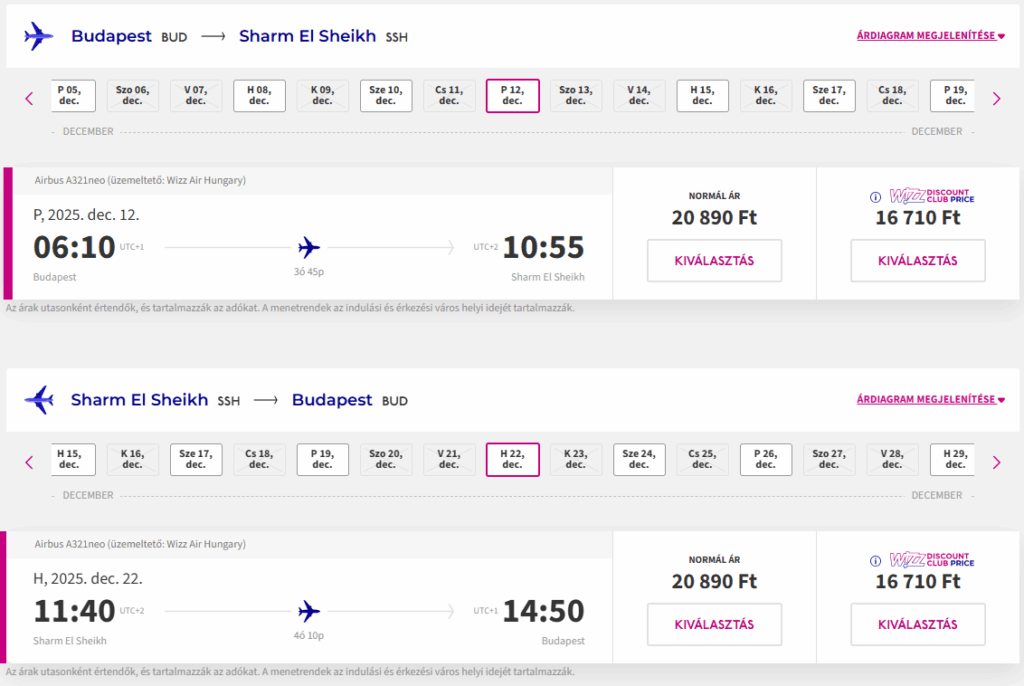1024x686 pixels.
Task: Select return date P 26, dec.
Action: click(766, 459)
